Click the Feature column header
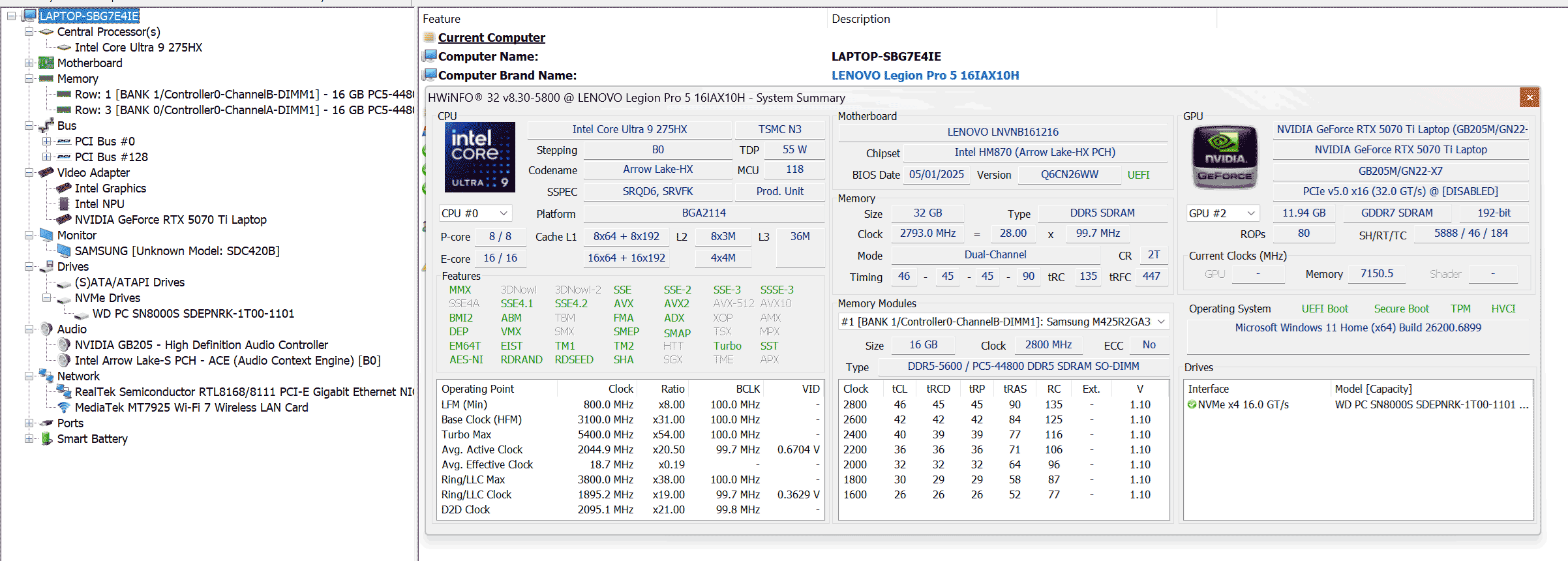The image size is (1568, 561). pos(442,19)
